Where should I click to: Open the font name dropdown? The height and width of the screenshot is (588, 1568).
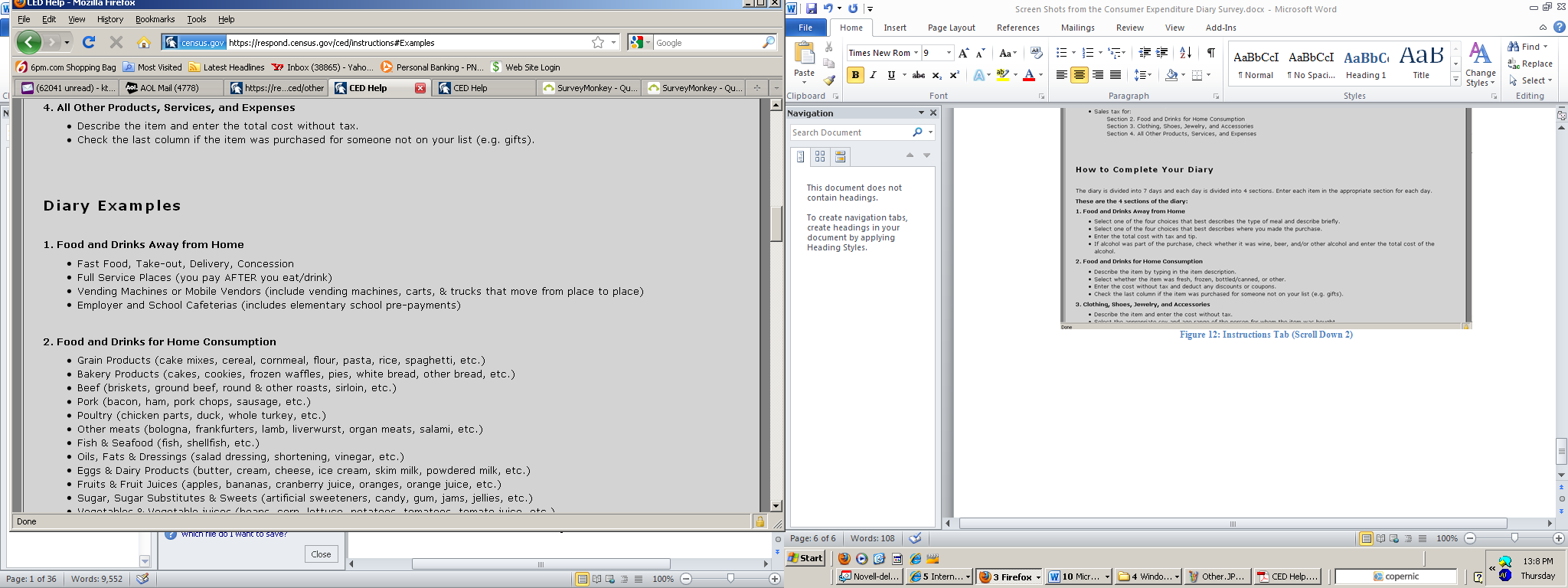[916, 53]
